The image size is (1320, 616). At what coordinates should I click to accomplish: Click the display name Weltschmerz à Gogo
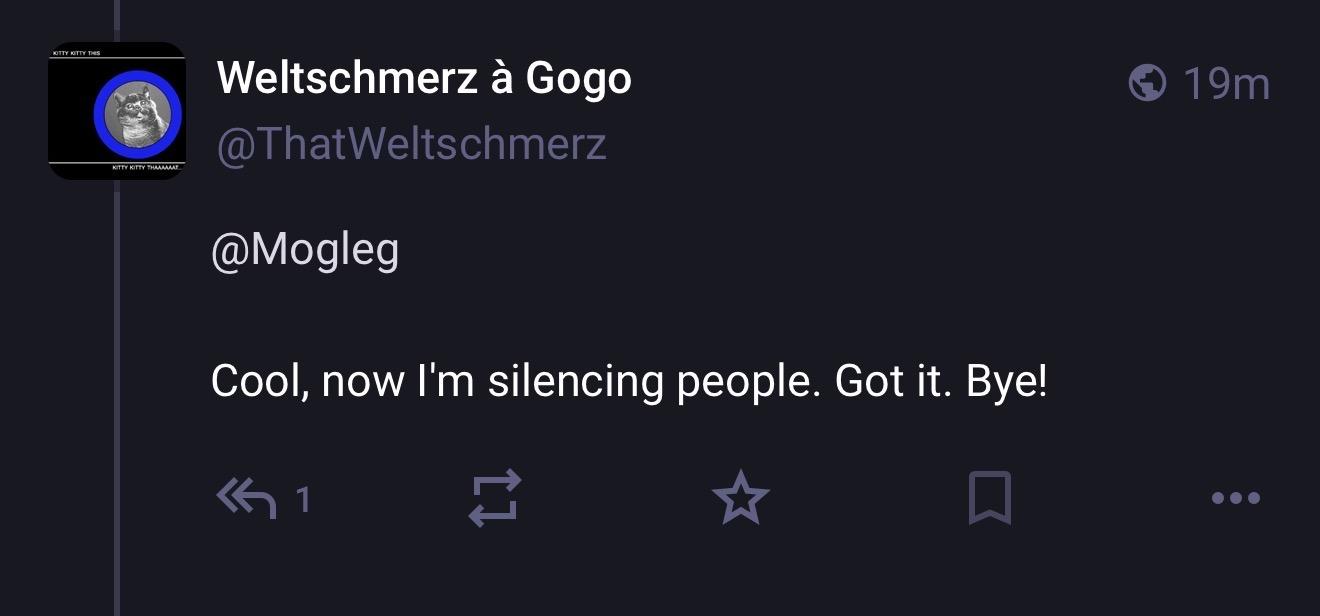click(x=424, y=78)
